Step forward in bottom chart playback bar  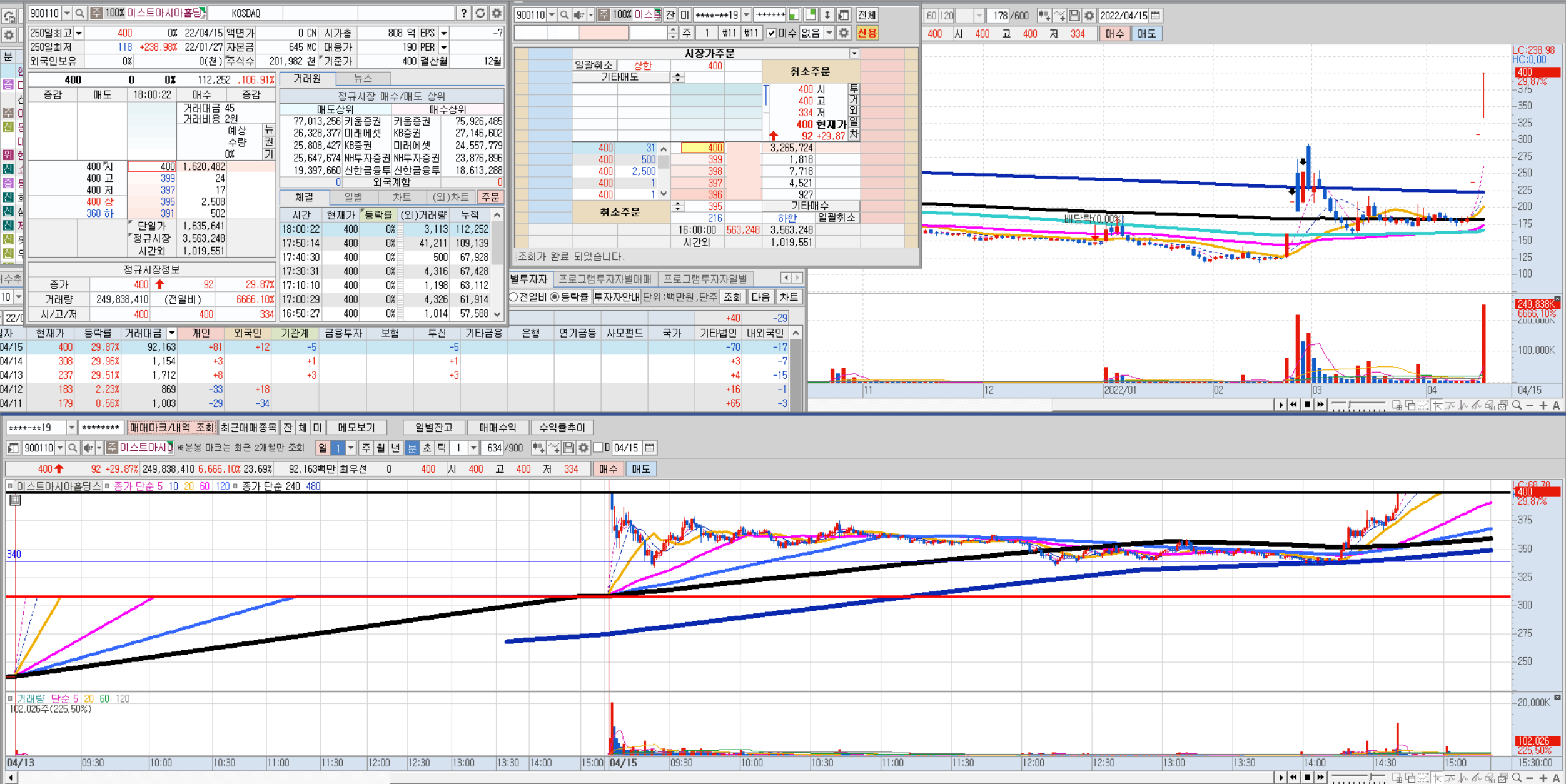(x=1320, y=778)
